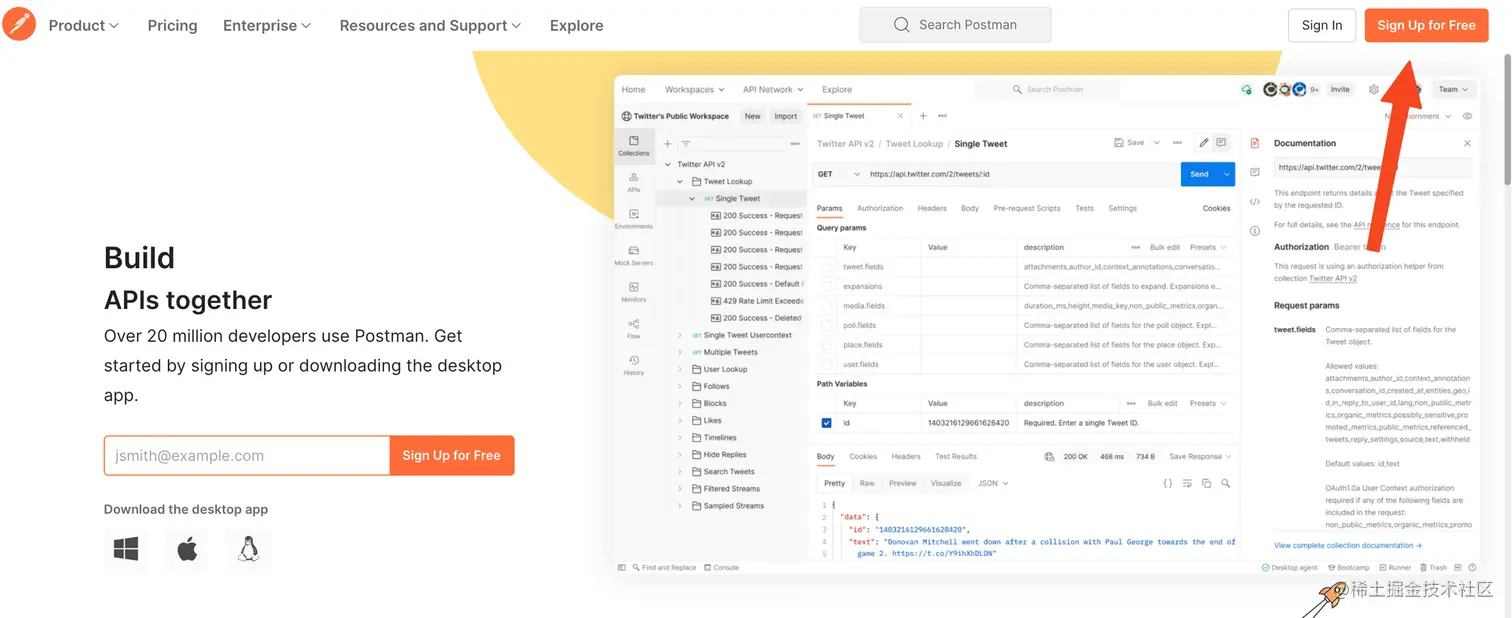Select the Visualize response view tab
Viewport: 1512px width, 618px height.
pos(946,483)
